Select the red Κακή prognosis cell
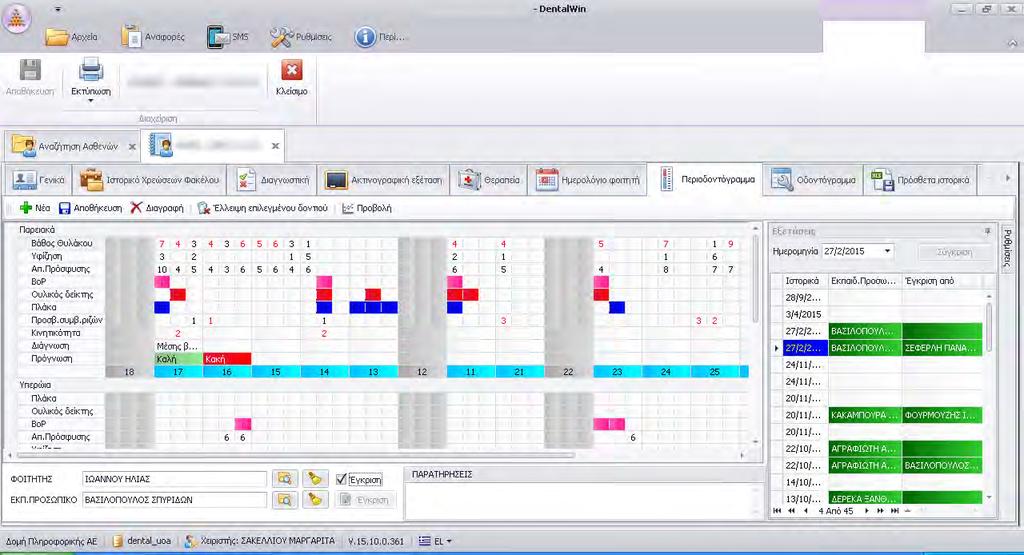The image size is (1024, 555). [227, 359]
